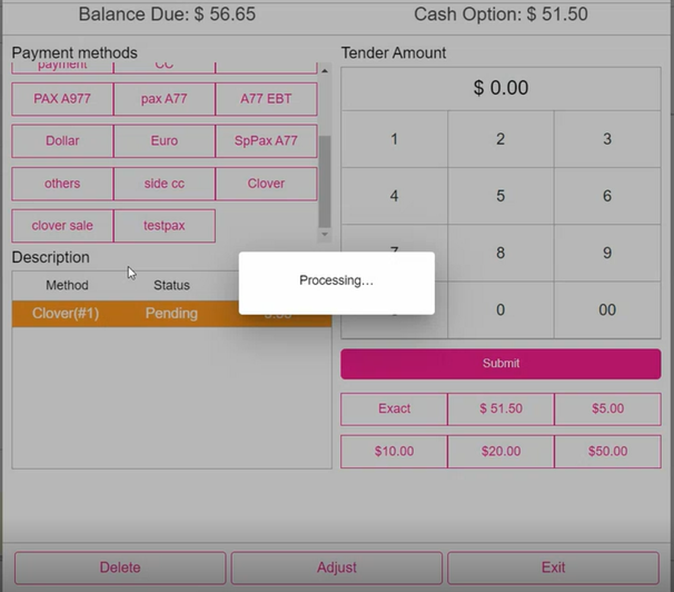
Task: Tap the Exact amount button
Action: point(394,409)
